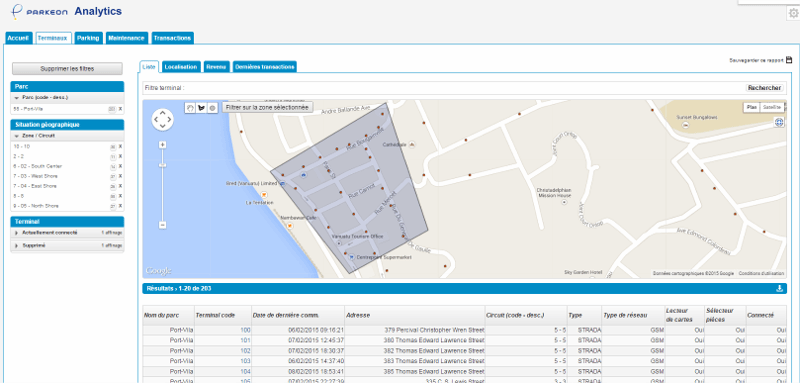Remove the 8 - 8 zone filter

[x=120, y=196]
